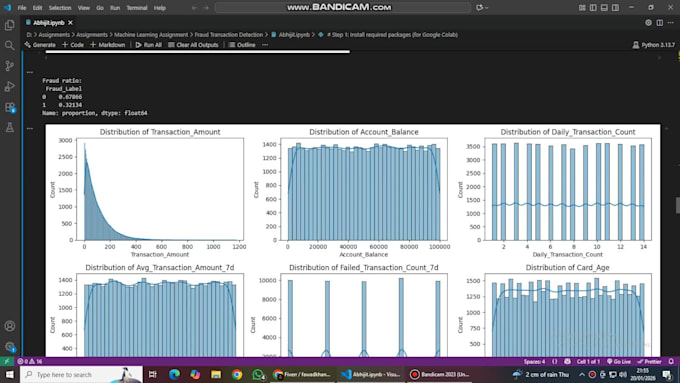The height and width of the screenshot is (383, 680).
Task: Open more editor actions ellipsis
Action: (x=671, y=23)
